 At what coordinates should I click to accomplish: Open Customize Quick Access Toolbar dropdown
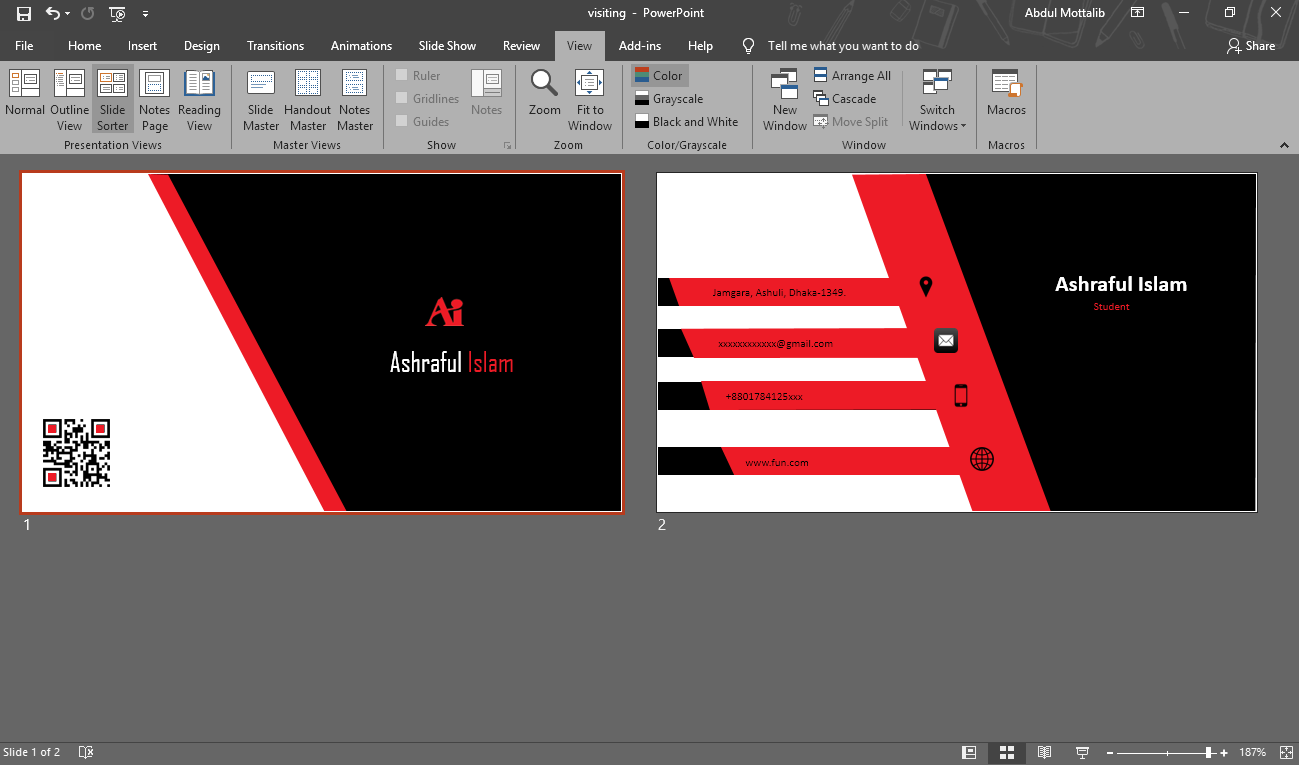coord(146,14)
